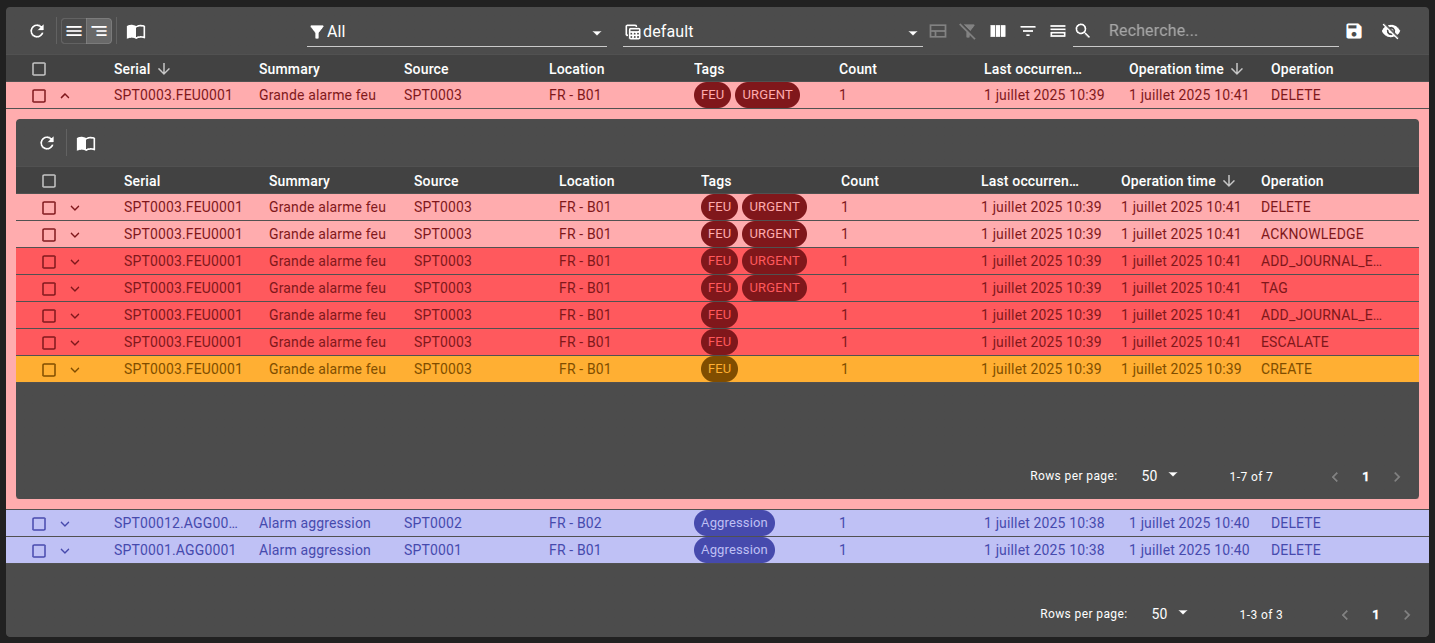Image resolution: width=1435 pixels, height=643 pixels.
Task: Tick the select-all checkbox in nested header
Action: click(49, 181)
